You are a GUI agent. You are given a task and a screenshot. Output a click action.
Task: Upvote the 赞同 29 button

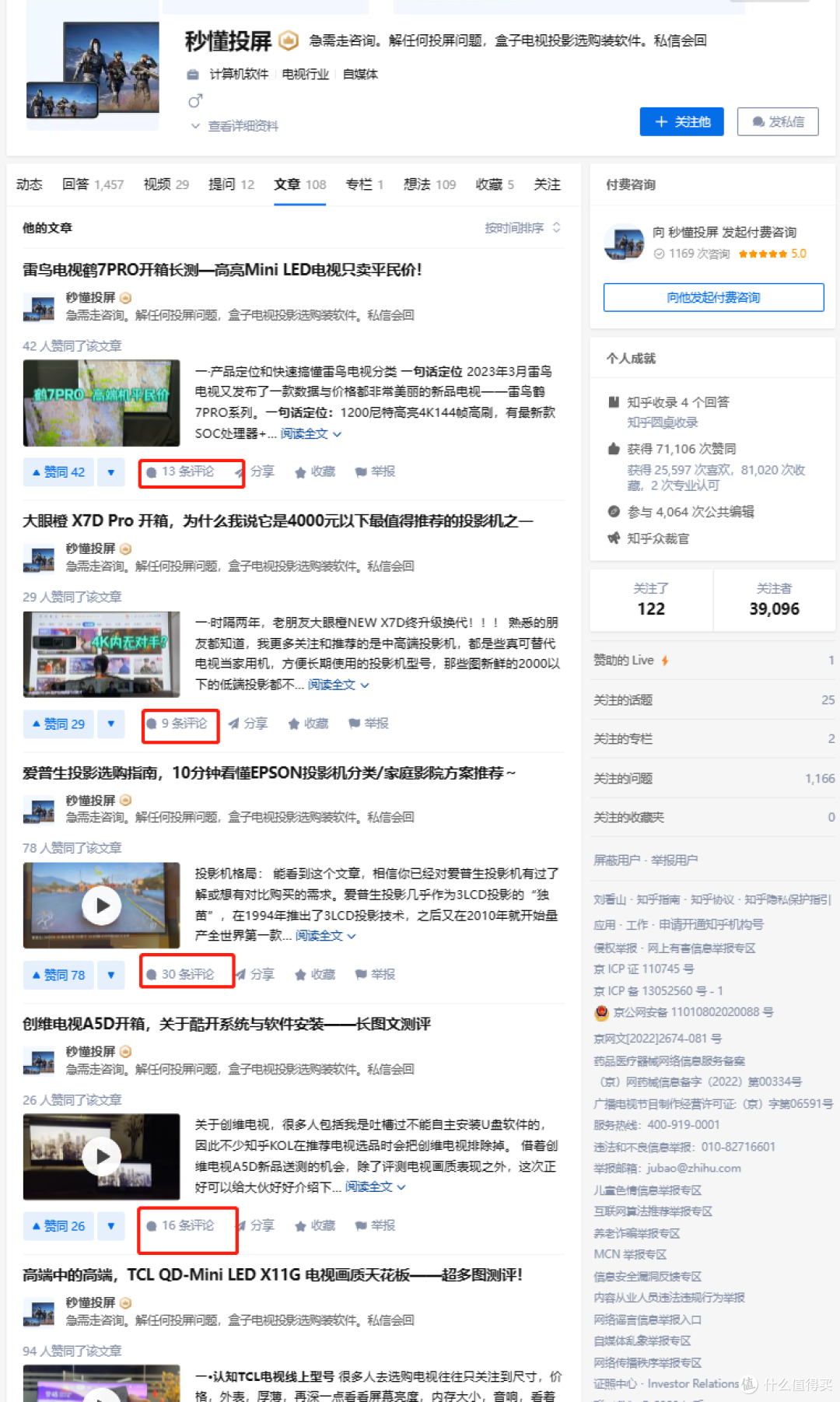click(58, 724)
